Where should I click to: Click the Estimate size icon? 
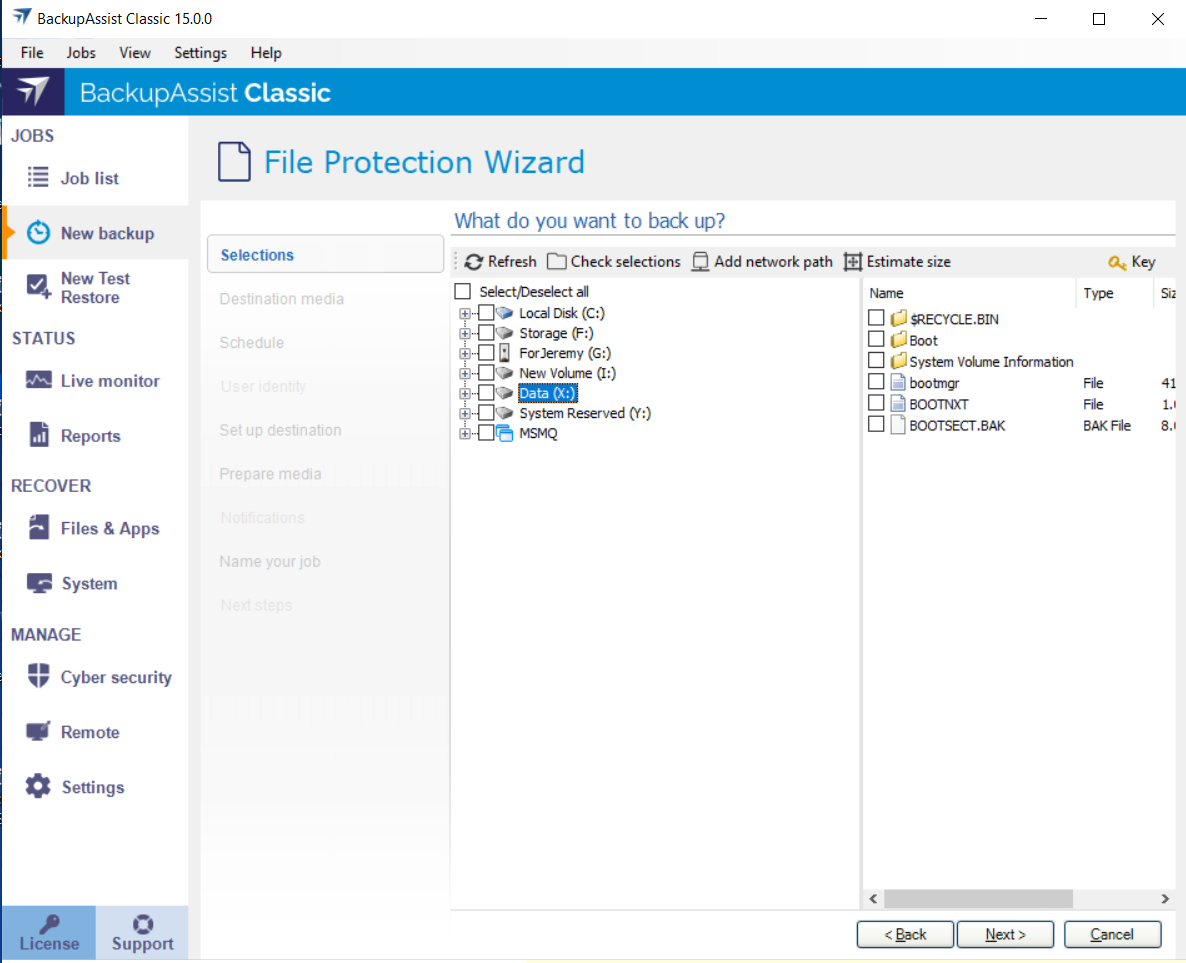(x=853, y=262)
